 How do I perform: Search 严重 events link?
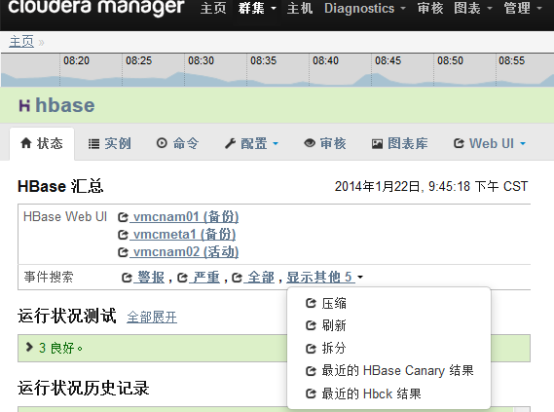tap(205, 277)
